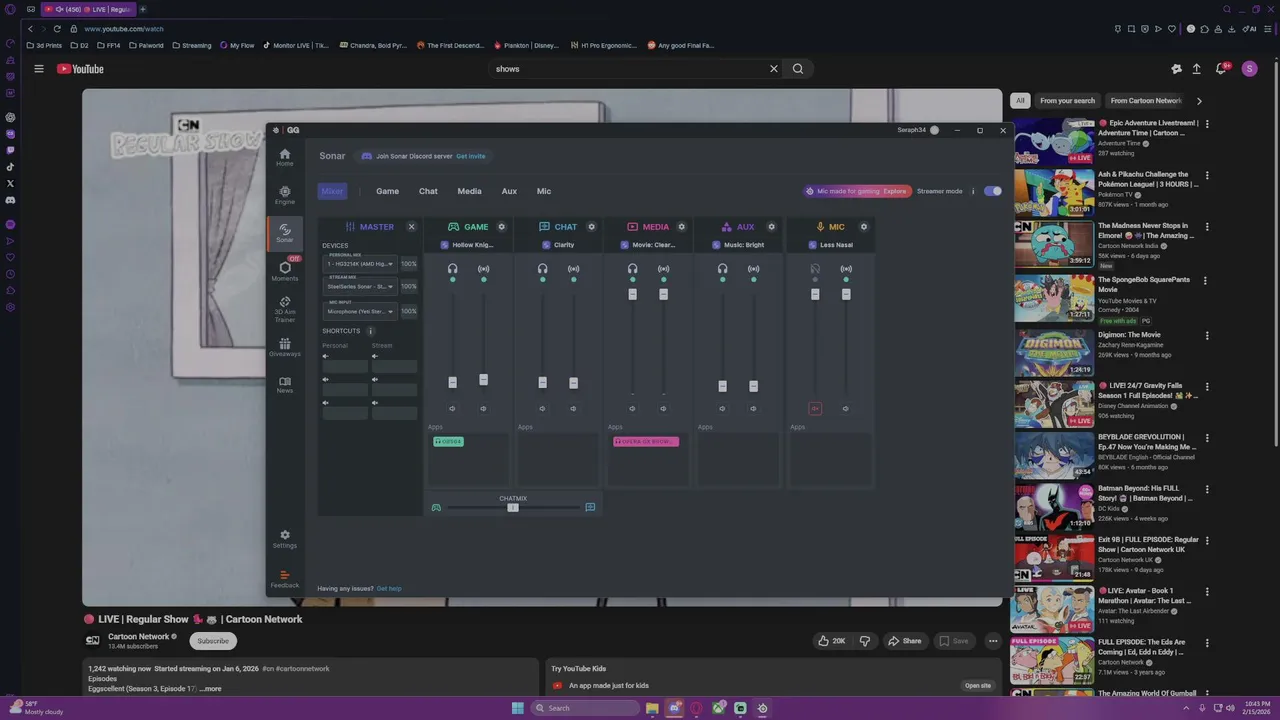
Task: Expand video description with ...more
Action: click(x=211, y=689)
